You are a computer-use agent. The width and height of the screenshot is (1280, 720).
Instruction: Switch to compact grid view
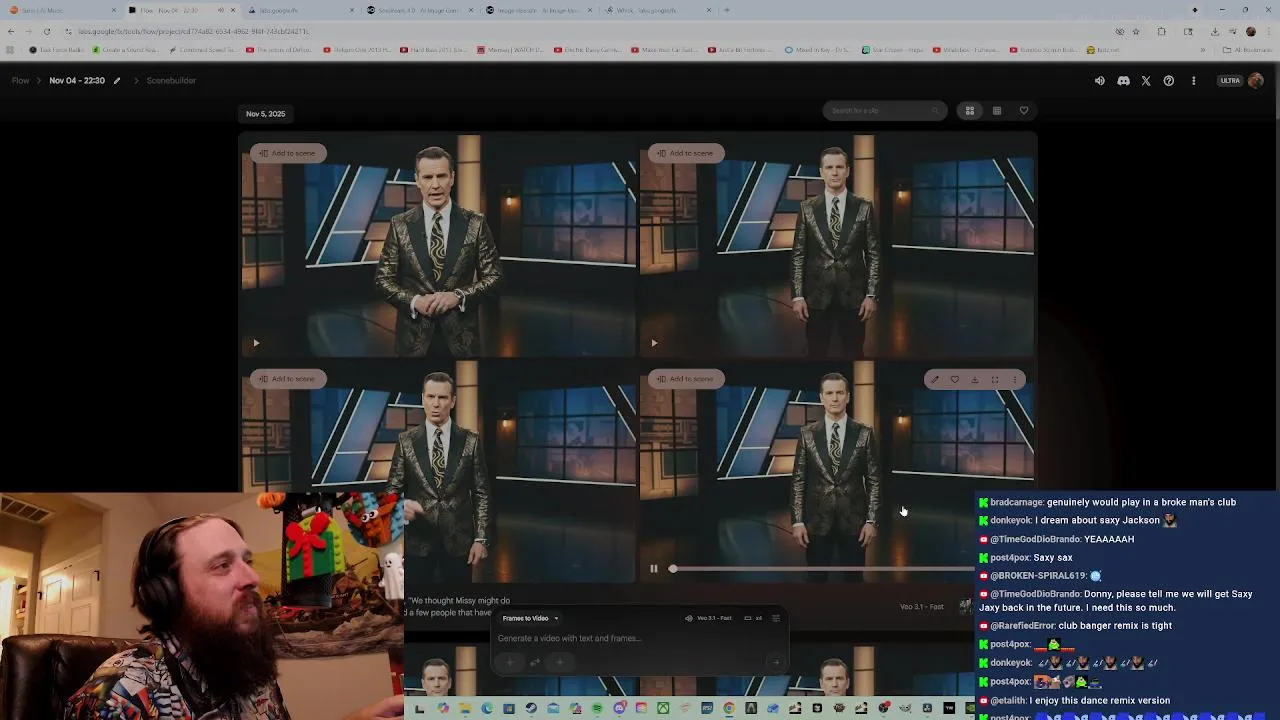pyautogui.click(x=997, y=111)
